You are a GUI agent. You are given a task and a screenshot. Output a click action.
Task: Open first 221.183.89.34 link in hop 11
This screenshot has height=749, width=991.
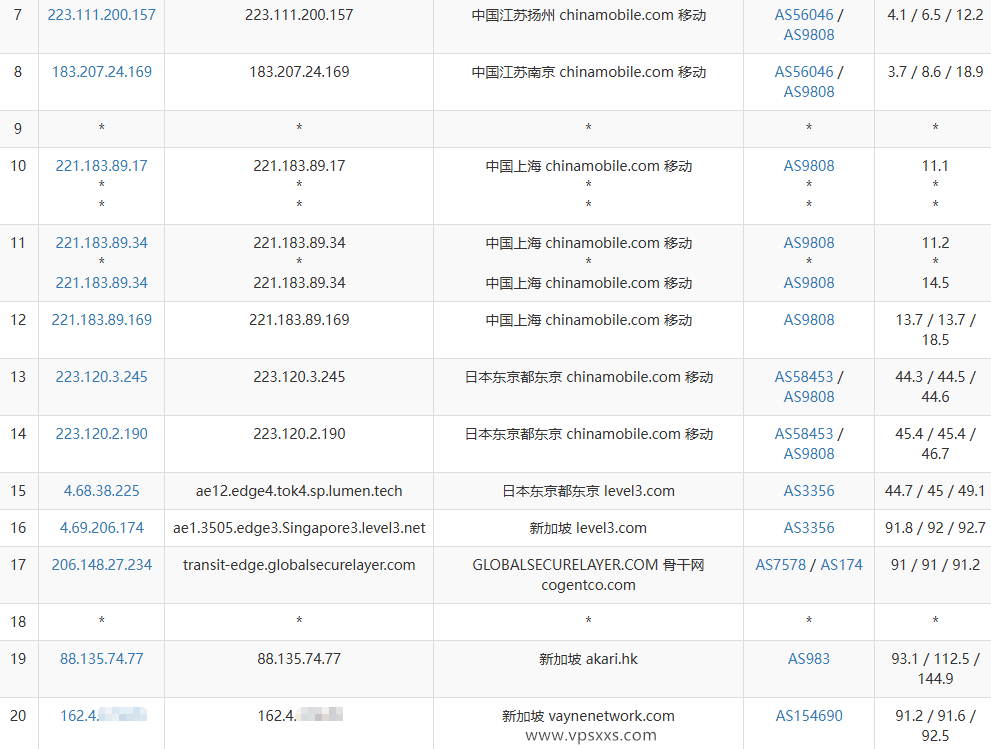[102, 243]
